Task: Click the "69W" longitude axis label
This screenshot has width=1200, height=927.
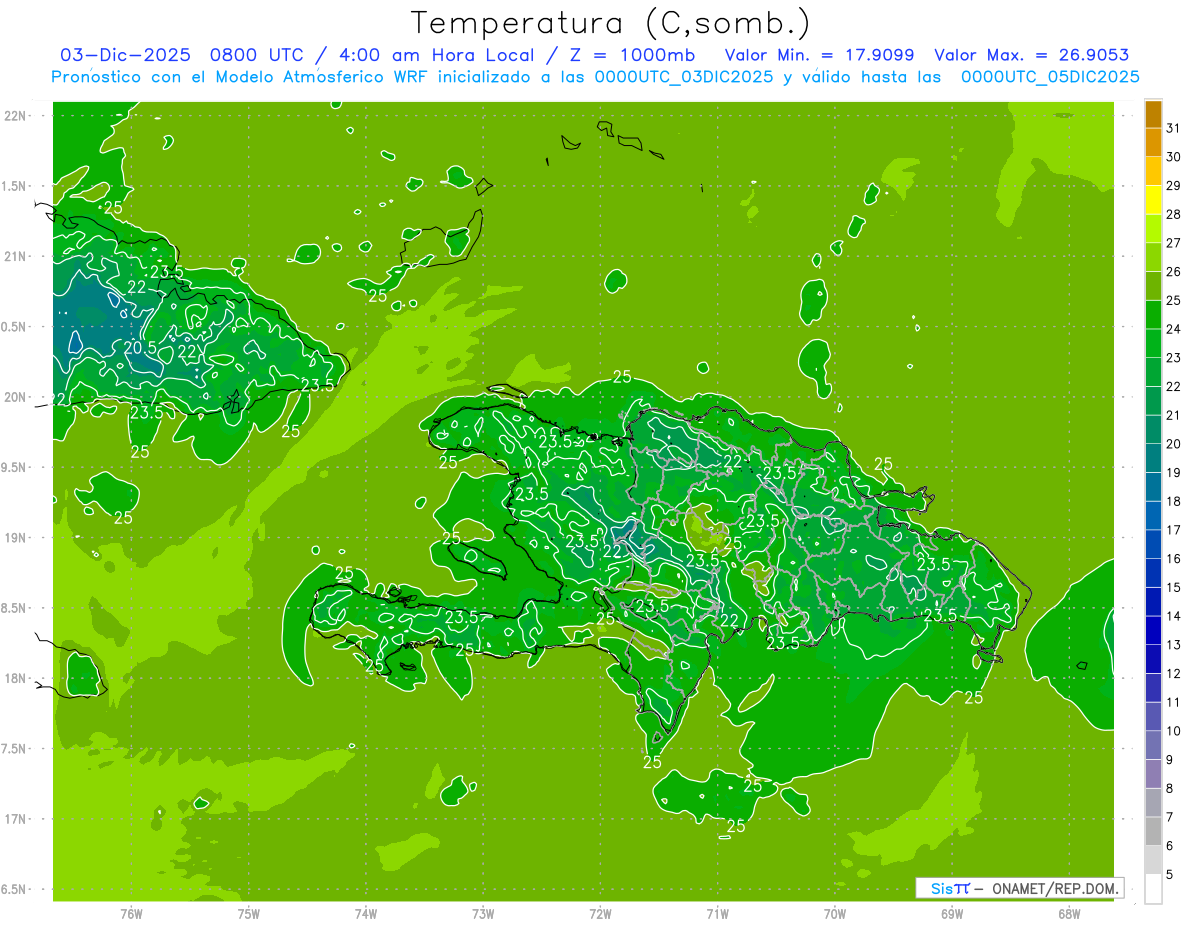Action: tap(952, 915)
